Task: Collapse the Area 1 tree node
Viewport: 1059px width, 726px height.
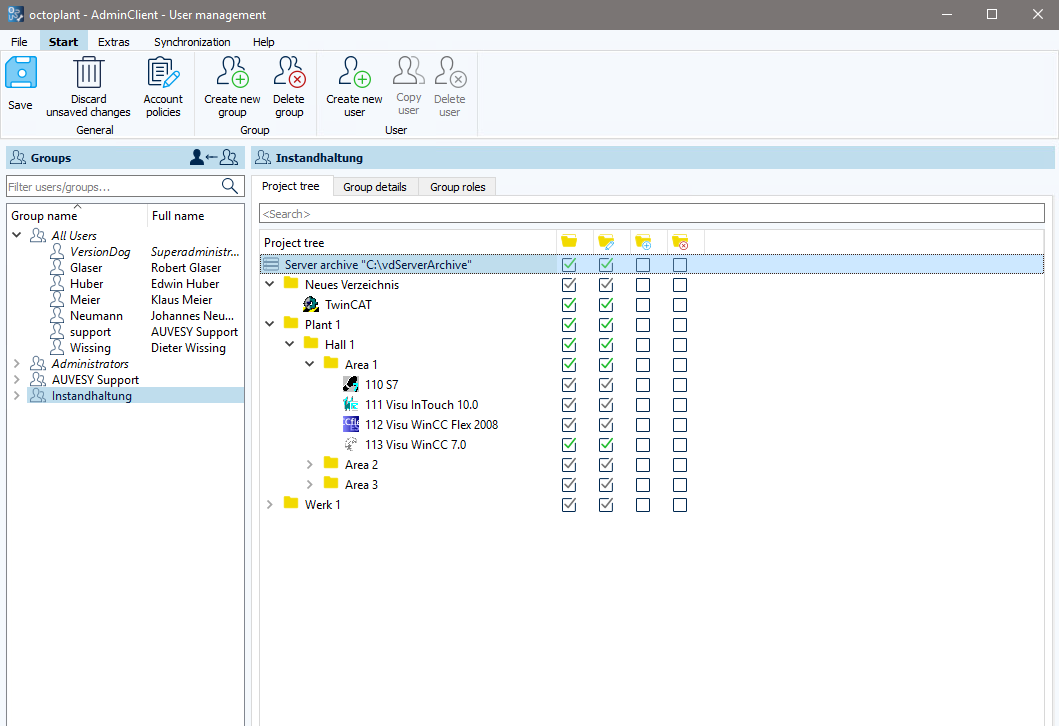Action: click(x=310, y=364)
